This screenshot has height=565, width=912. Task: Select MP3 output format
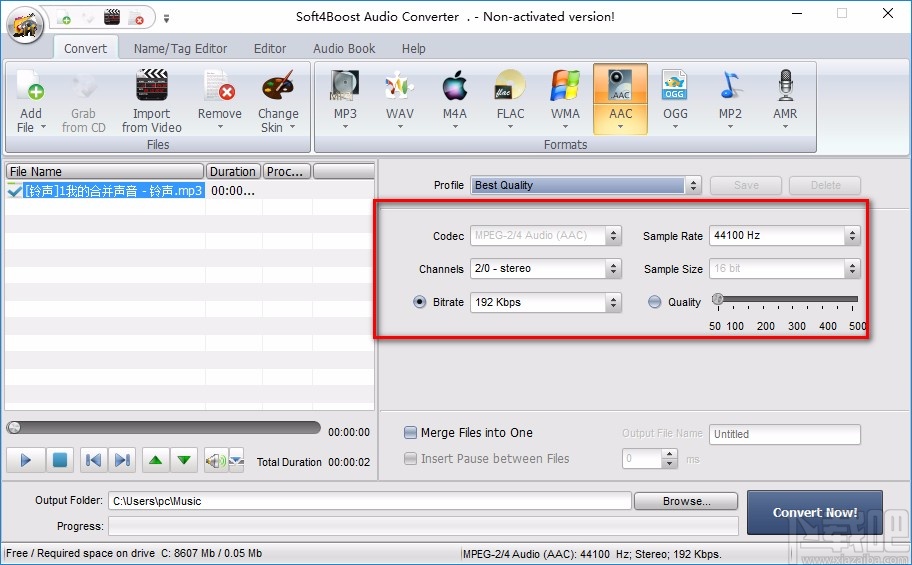point(345,87)
